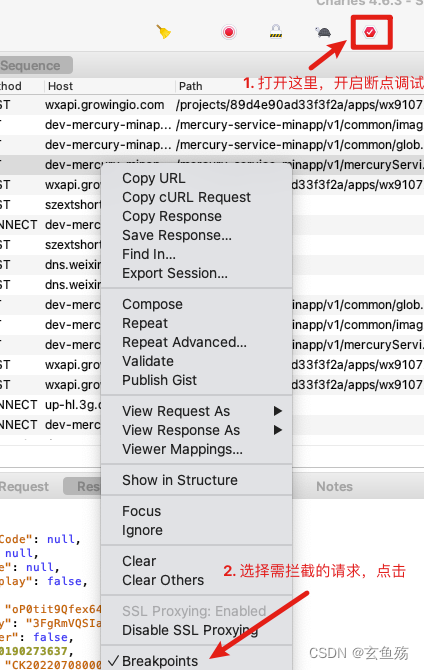Viewport: 424px width, 670px height.
Task: Select Compose in context menu
Action: [197, 304]
